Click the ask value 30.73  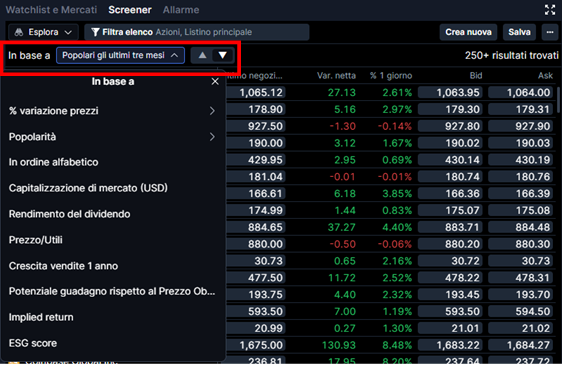point(520,261)
